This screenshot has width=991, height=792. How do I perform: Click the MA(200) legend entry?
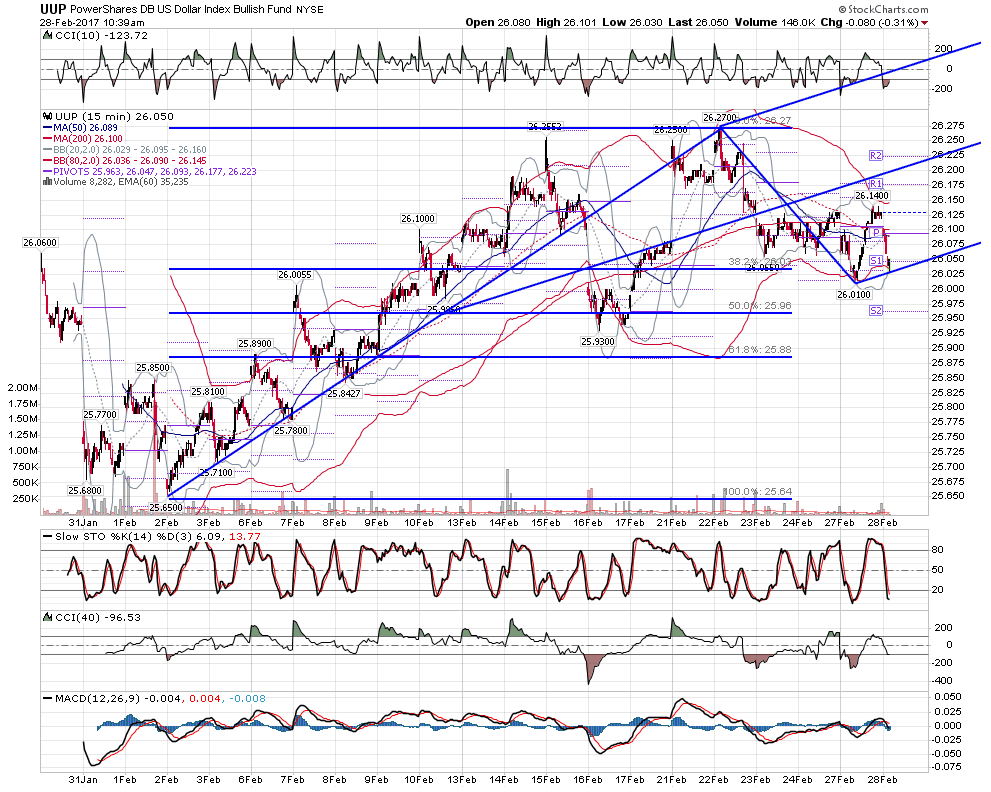click(x=83, y=138)
